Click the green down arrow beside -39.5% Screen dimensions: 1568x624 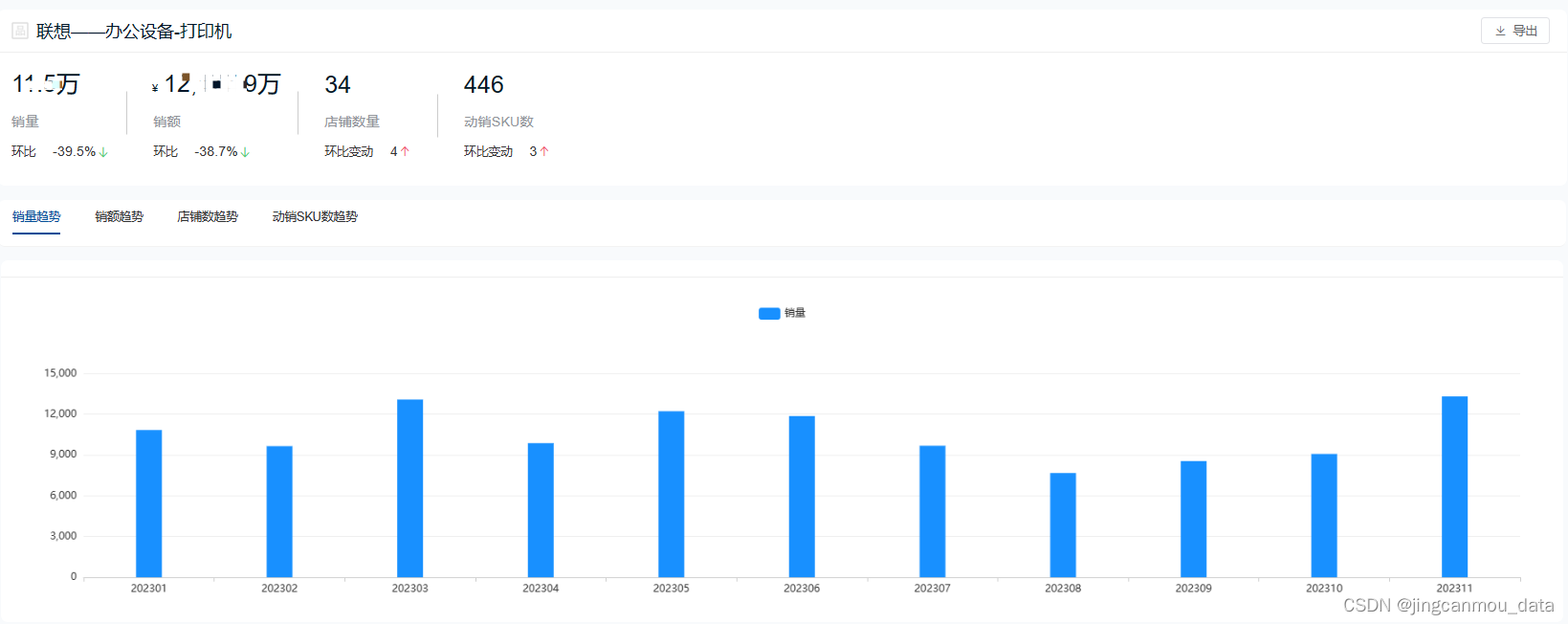(x=103, y=152)
